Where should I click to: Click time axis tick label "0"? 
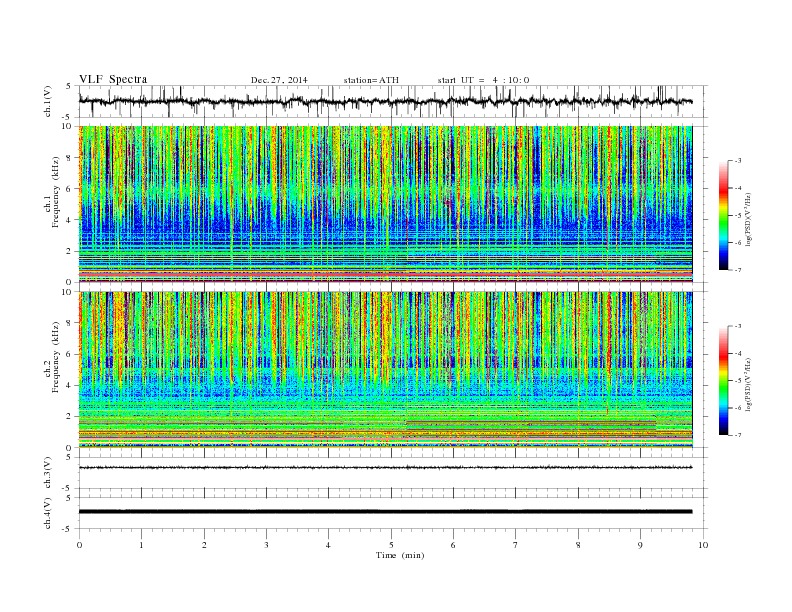[79, 545]
